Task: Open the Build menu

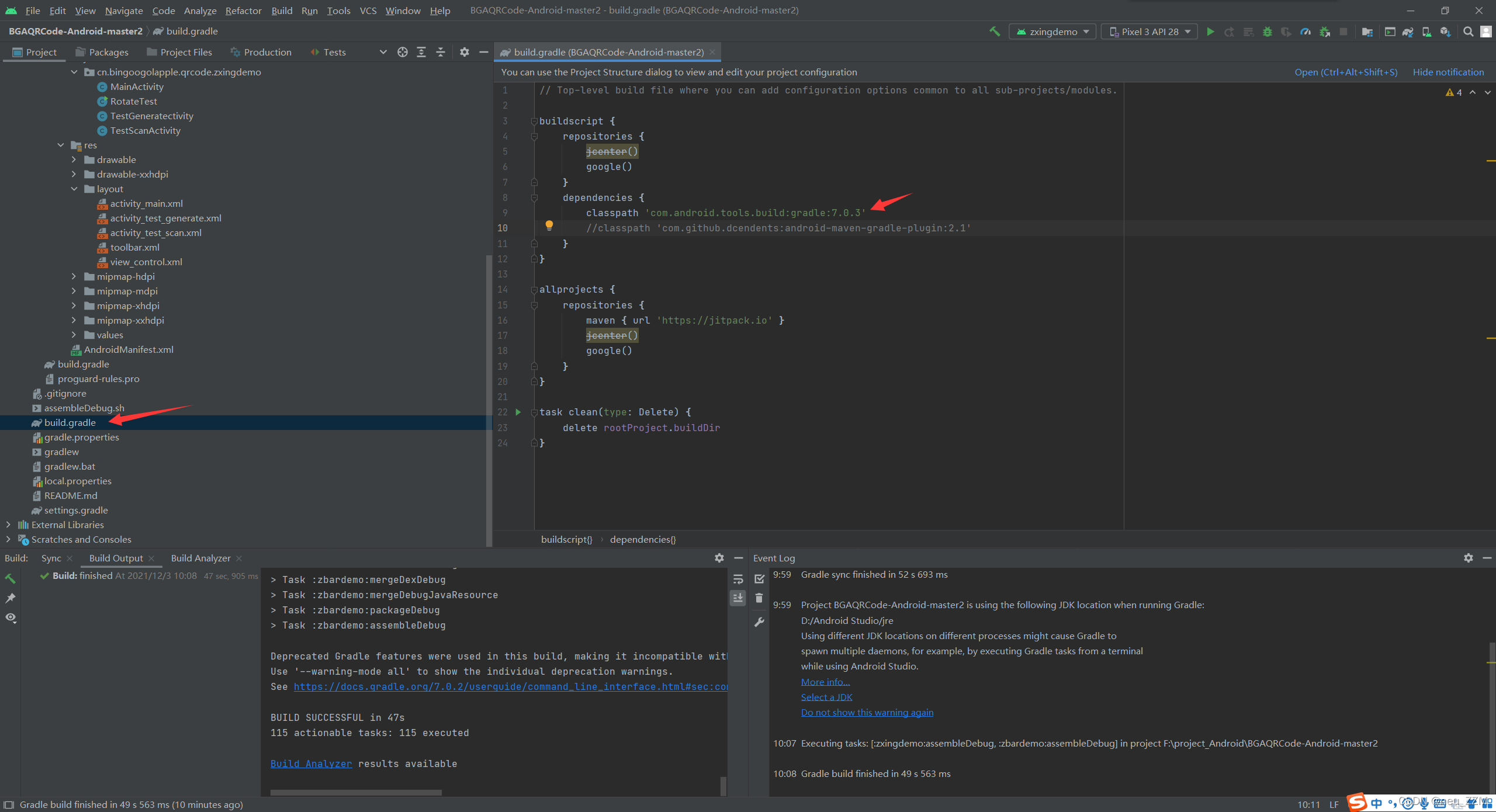Action: click(282, 11)
